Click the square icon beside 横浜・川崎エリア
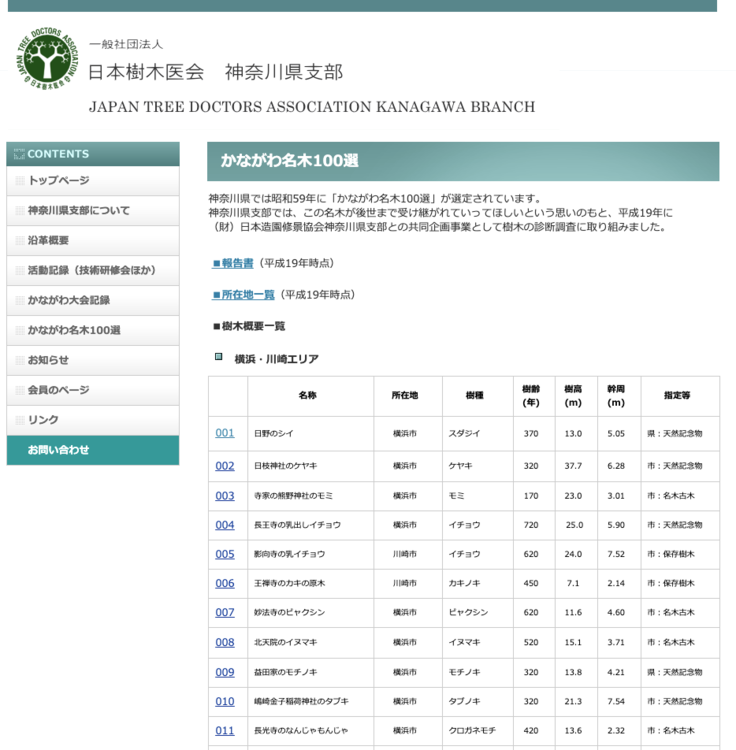This screenshot has height=750, width=736. pos(218,357)
